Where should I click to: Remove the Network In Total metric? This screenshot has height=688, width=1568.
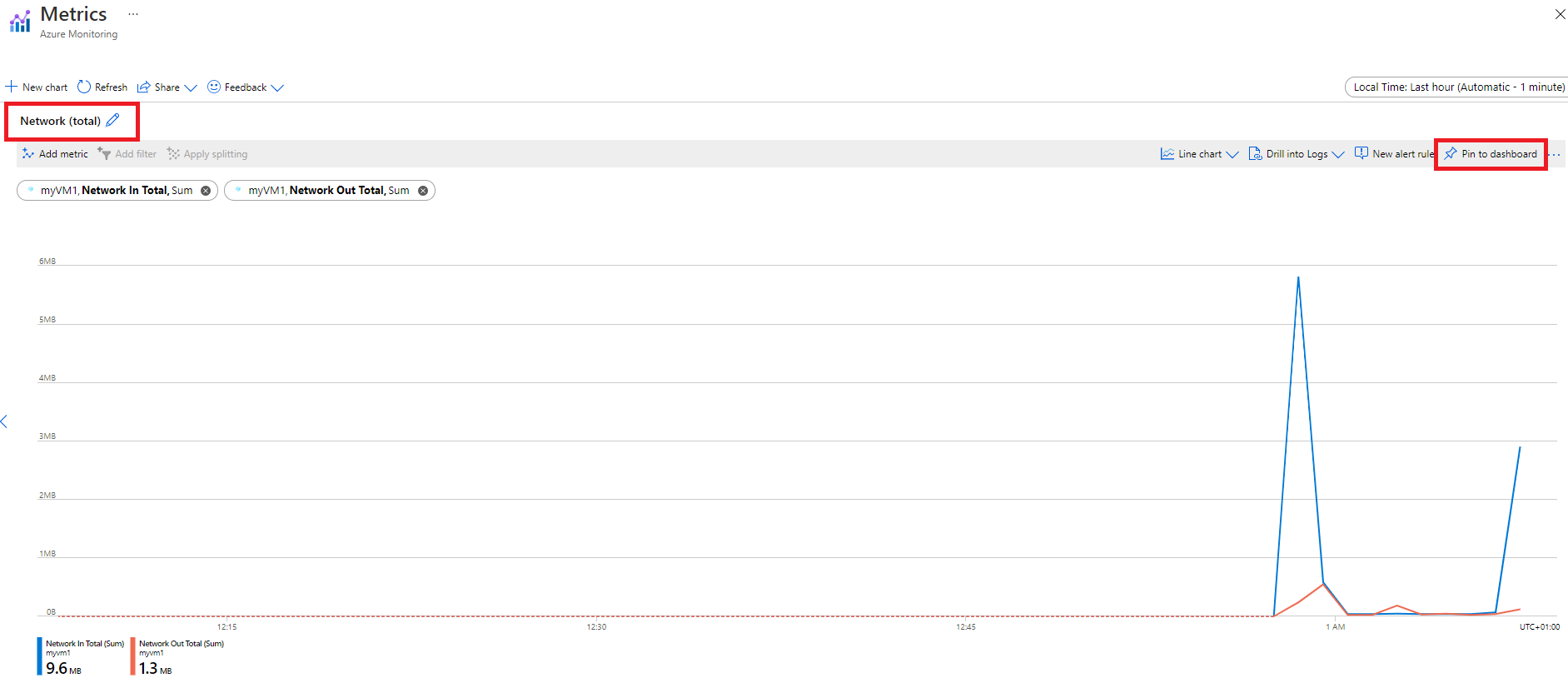coord(206,191)
